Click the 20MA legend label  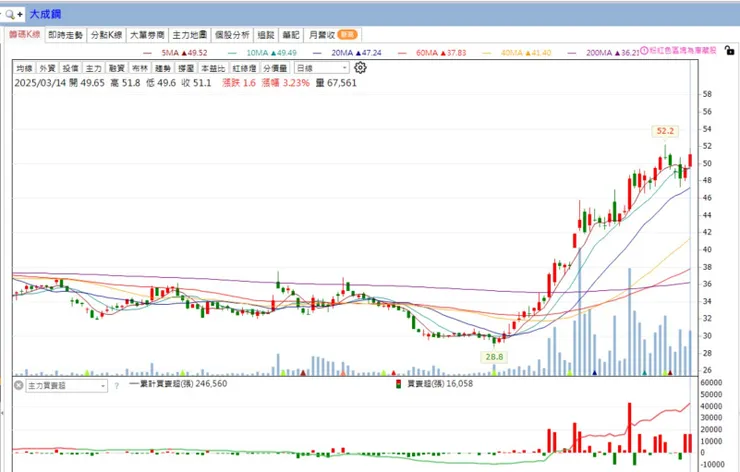(x=356, y=53)
